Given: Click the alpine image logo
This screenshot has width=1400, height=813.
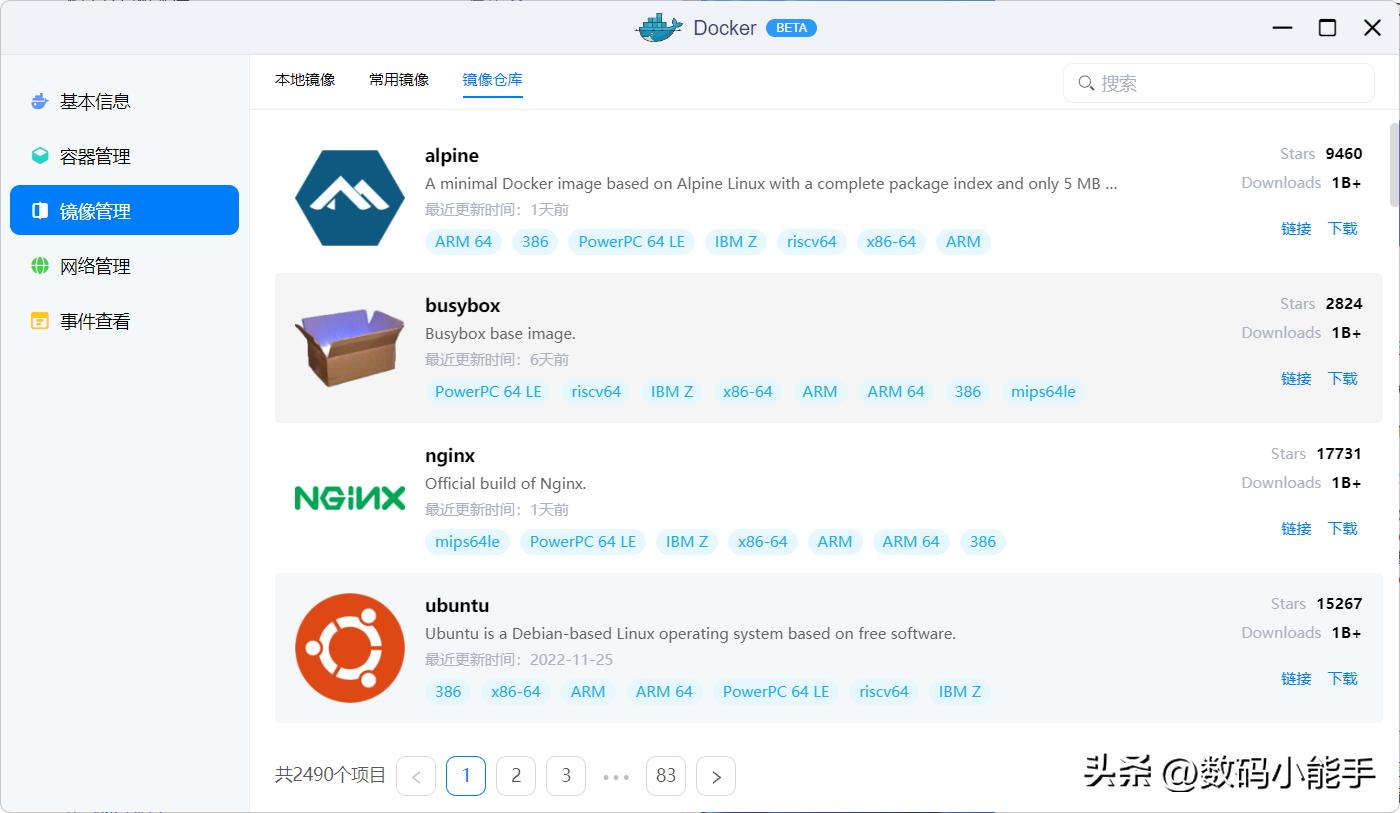Looking at the screenshot, I should 349,196.
